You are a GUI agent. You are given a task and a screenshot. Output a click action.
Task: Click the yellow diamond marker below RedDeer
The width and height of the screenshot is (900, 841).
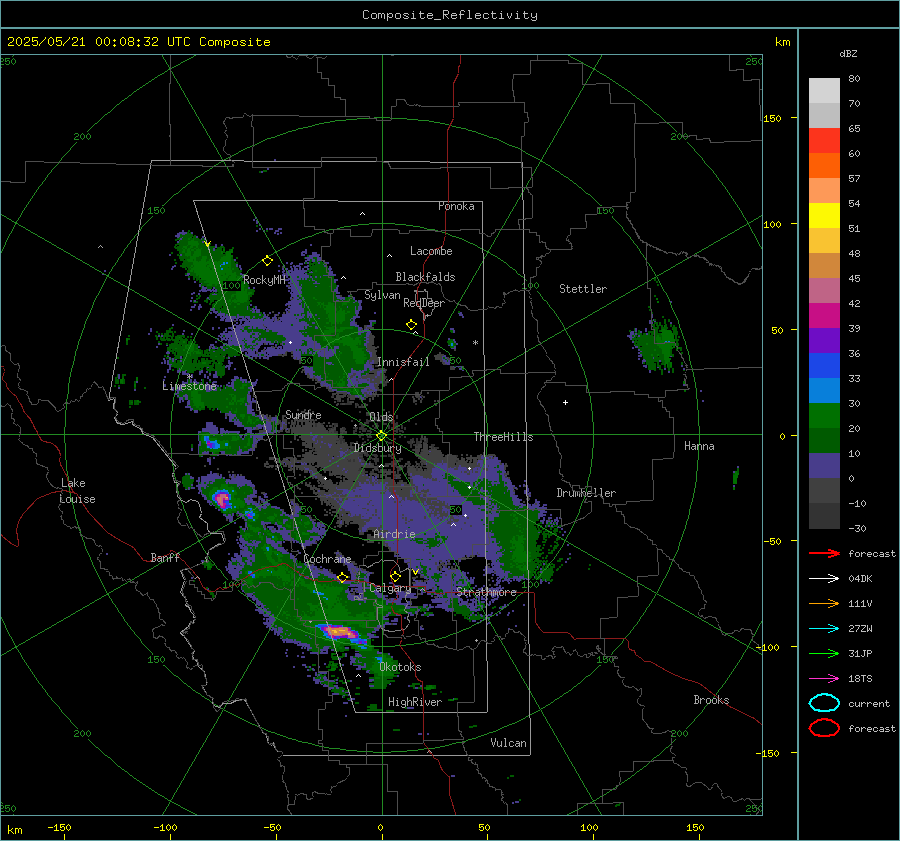click(x=412, y=325)
